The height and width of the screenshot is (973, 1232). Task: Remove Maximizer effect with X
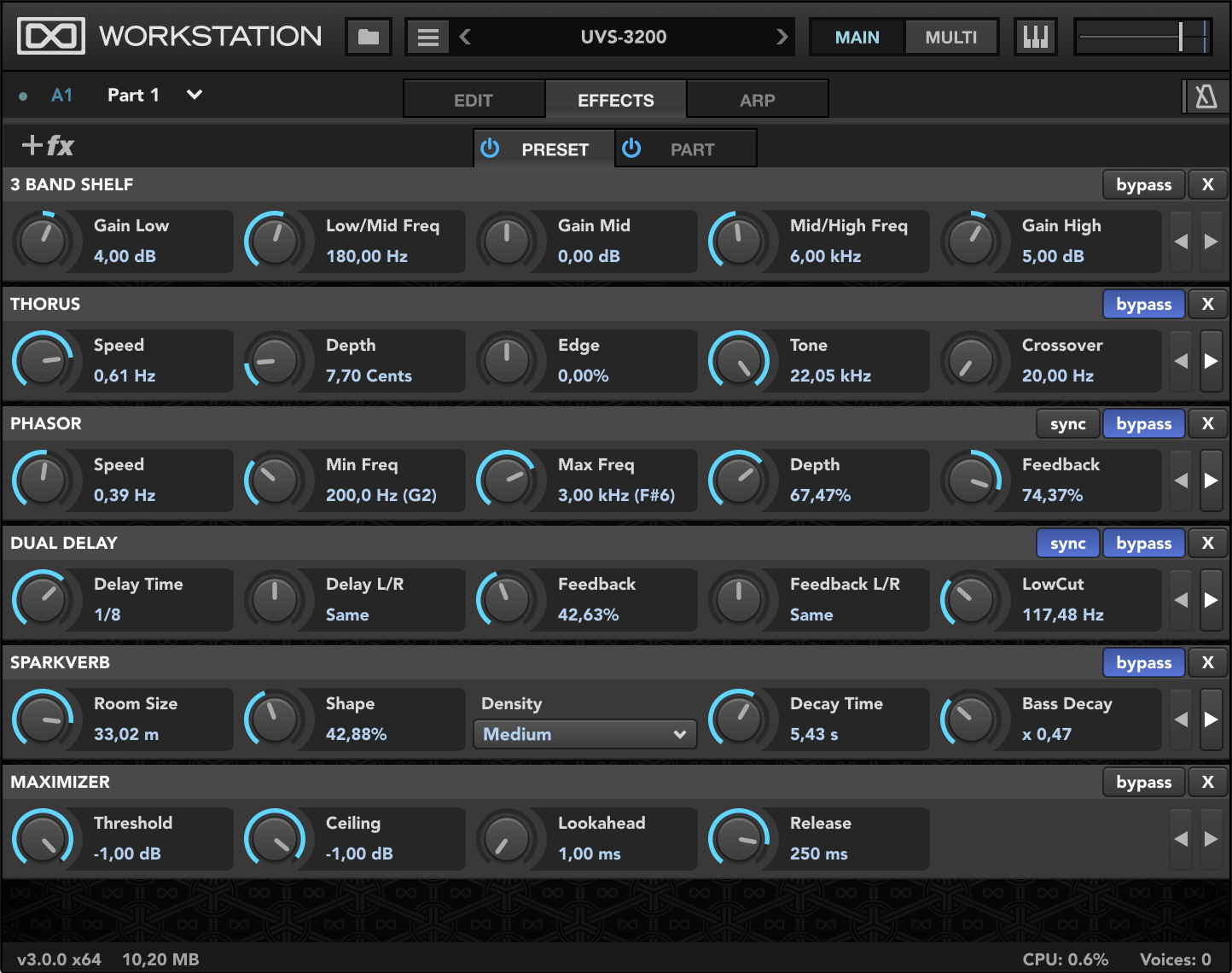(x=1207, y=783)
